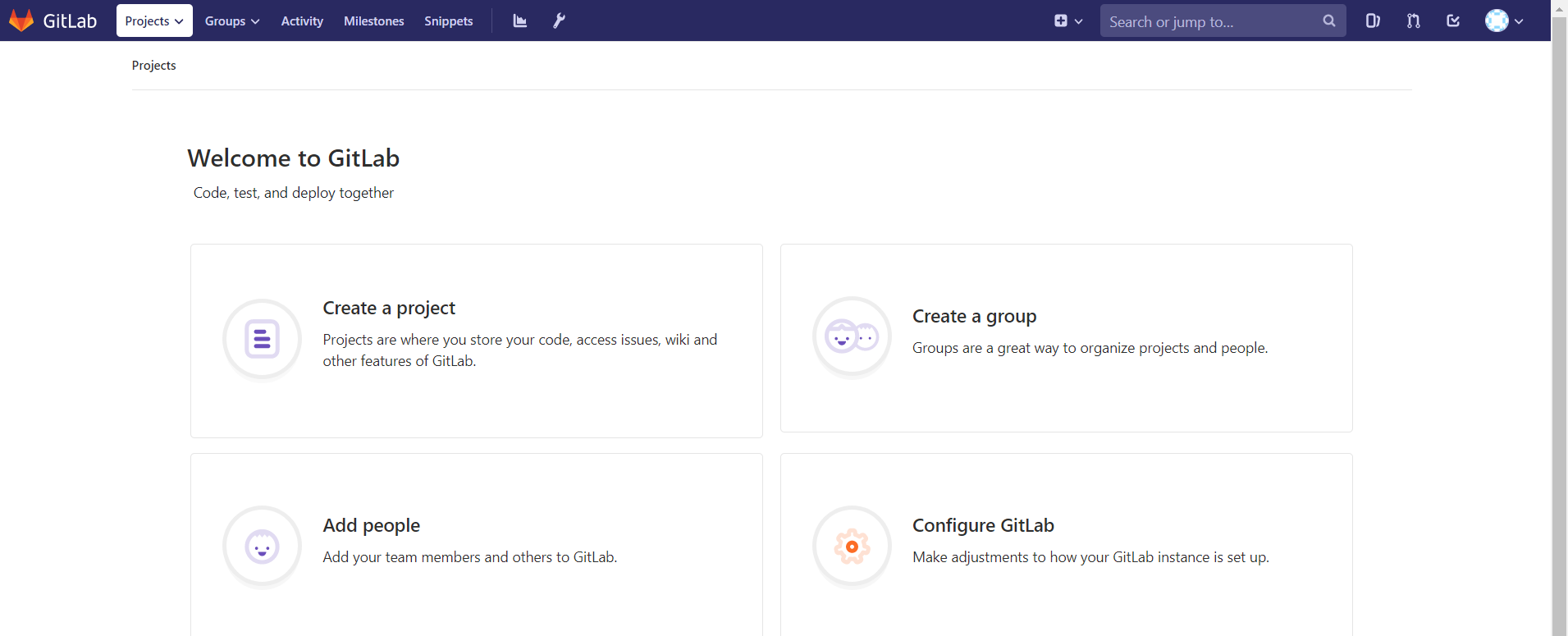Open the new item plus dropdown

click(1068, 21)
